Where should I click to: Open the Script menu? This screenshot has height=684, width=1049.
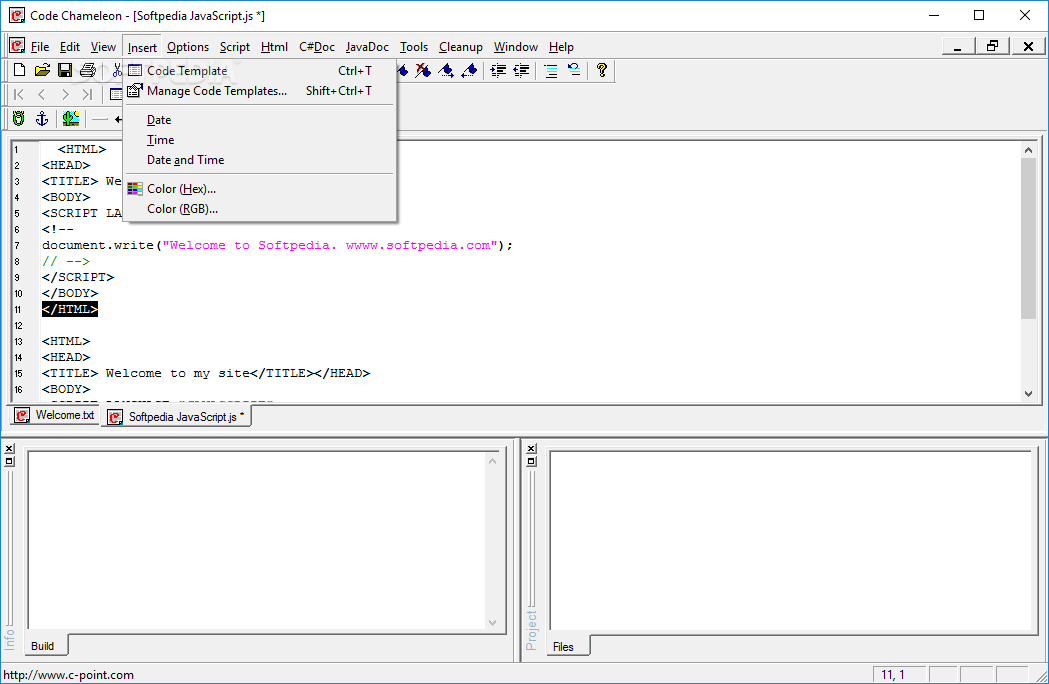[x=235, y=47]
